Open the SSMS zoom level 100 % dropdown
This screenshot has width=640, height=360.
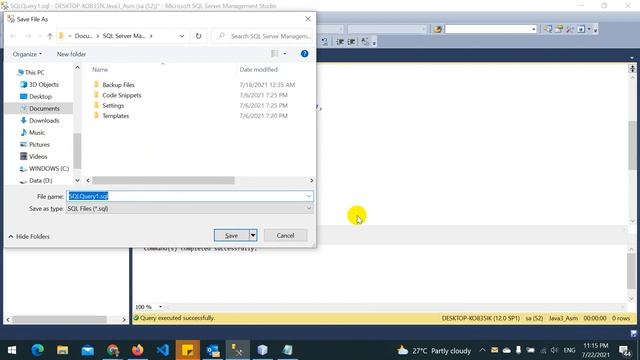click(160, 307)
